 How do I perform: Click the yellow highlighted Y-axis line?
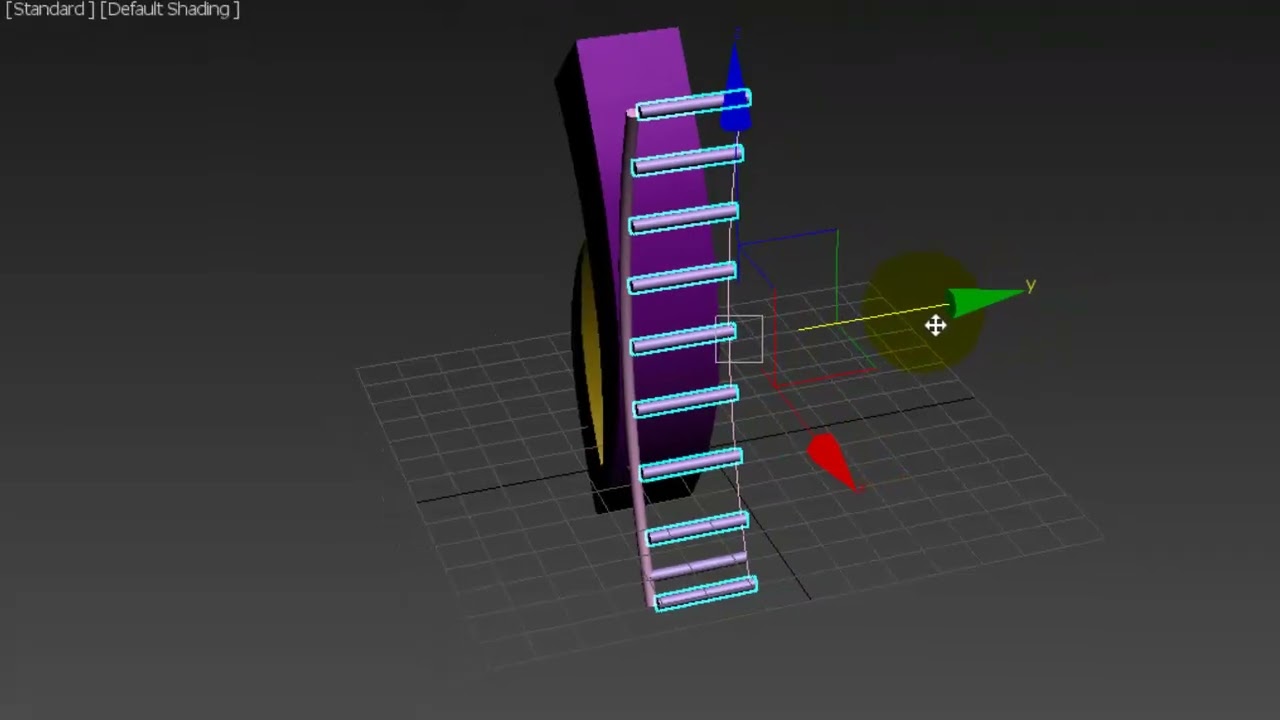pos(872,317)
